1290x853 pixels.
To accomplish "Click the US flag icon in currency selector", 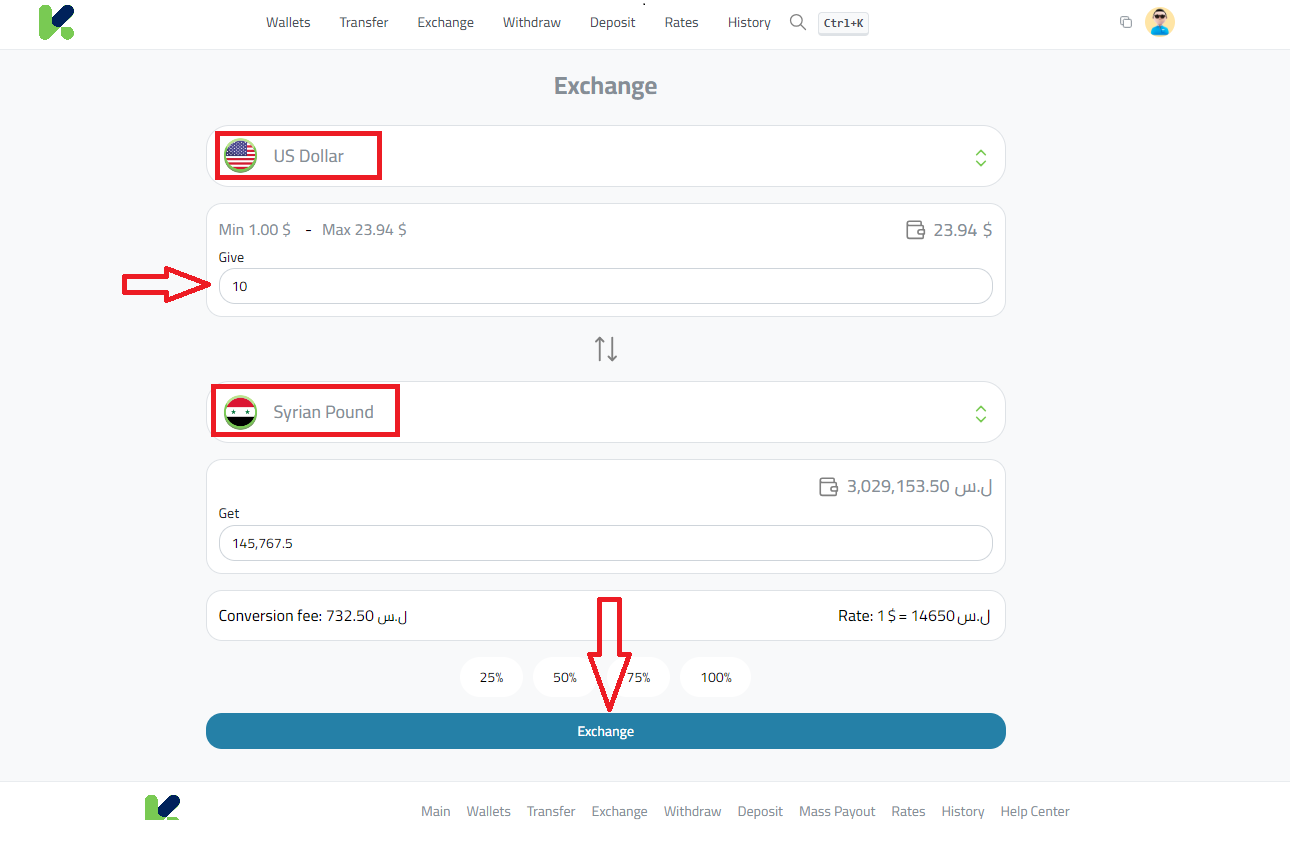I will (240, 155).
